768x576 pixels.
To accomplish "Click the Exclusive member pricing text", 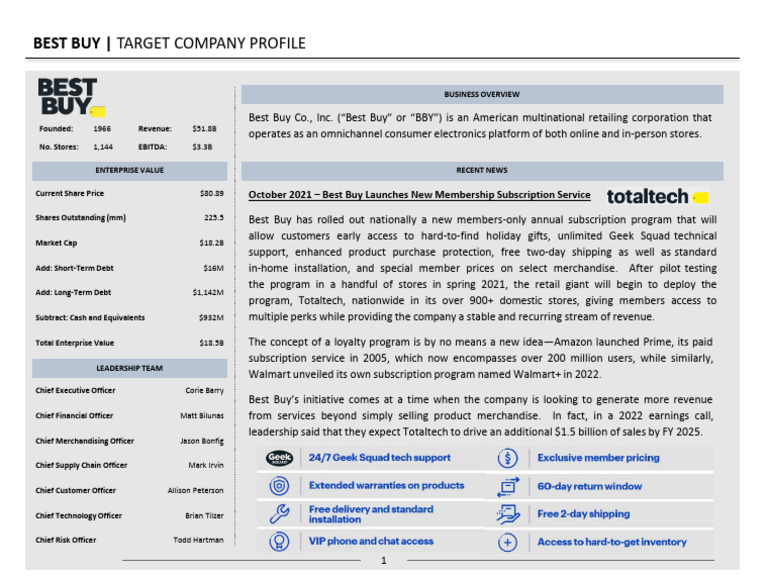I will click(x=598, y=458).
